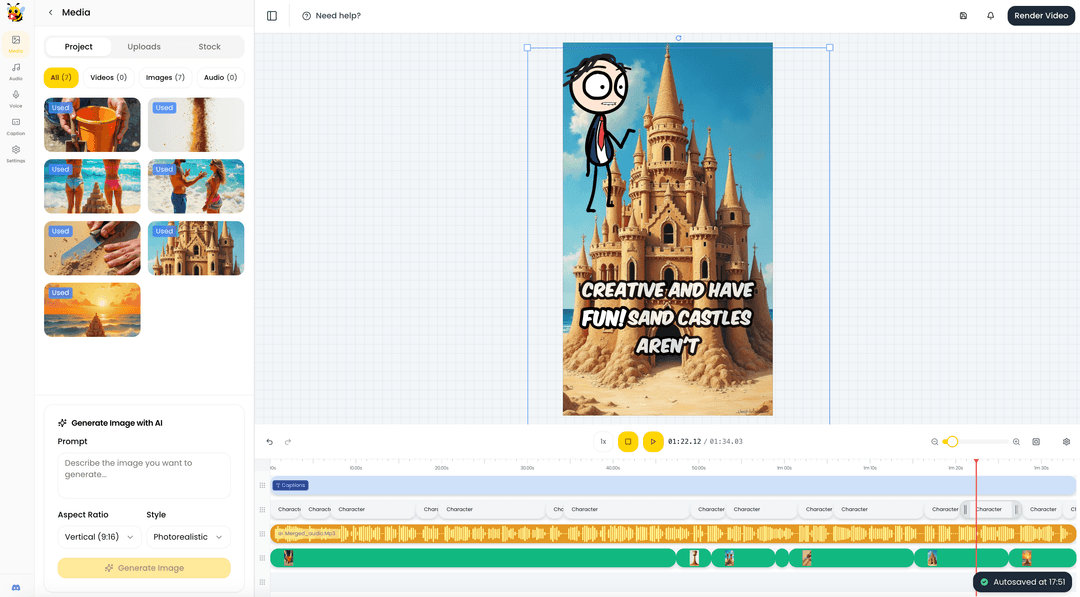The width and height of the screenshot is (1080, 597).
Task: Select the Merged_audio.Mp3 audio clip
Action: pyautogui.click(x=673, y=534)
